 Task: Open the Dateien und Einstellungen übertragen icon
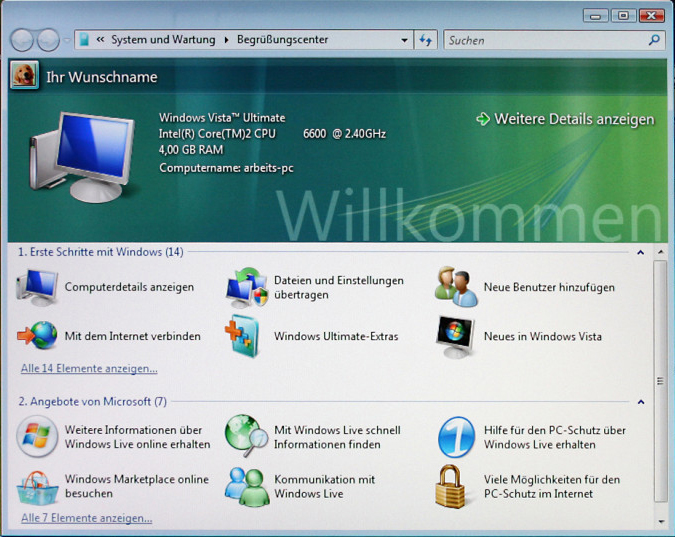pyautogui.click(x=246, y=287)
